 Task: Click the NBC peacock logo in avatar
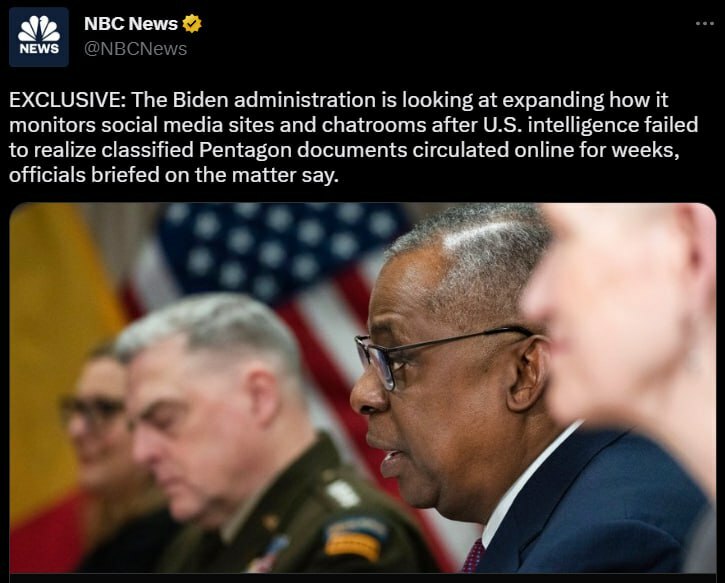coord(39,29)
